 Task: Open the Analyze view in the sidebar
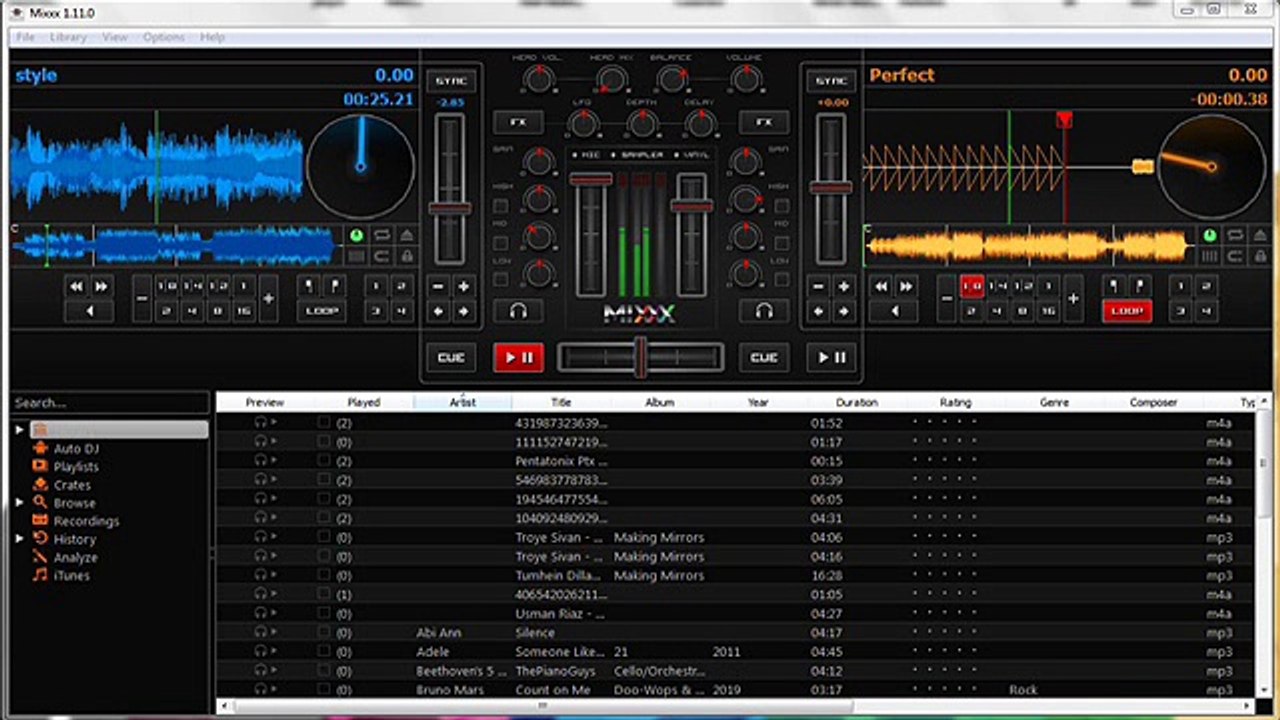tap(75, 557)
